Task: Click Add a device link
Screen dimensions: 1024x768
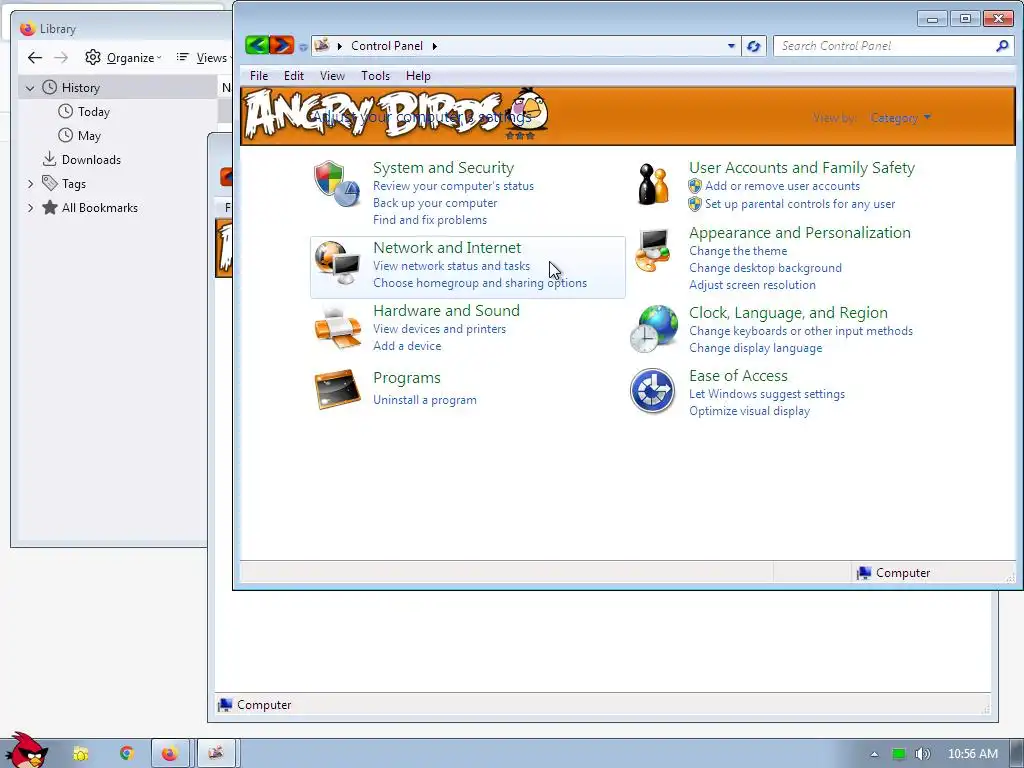Action: (407, 346)
